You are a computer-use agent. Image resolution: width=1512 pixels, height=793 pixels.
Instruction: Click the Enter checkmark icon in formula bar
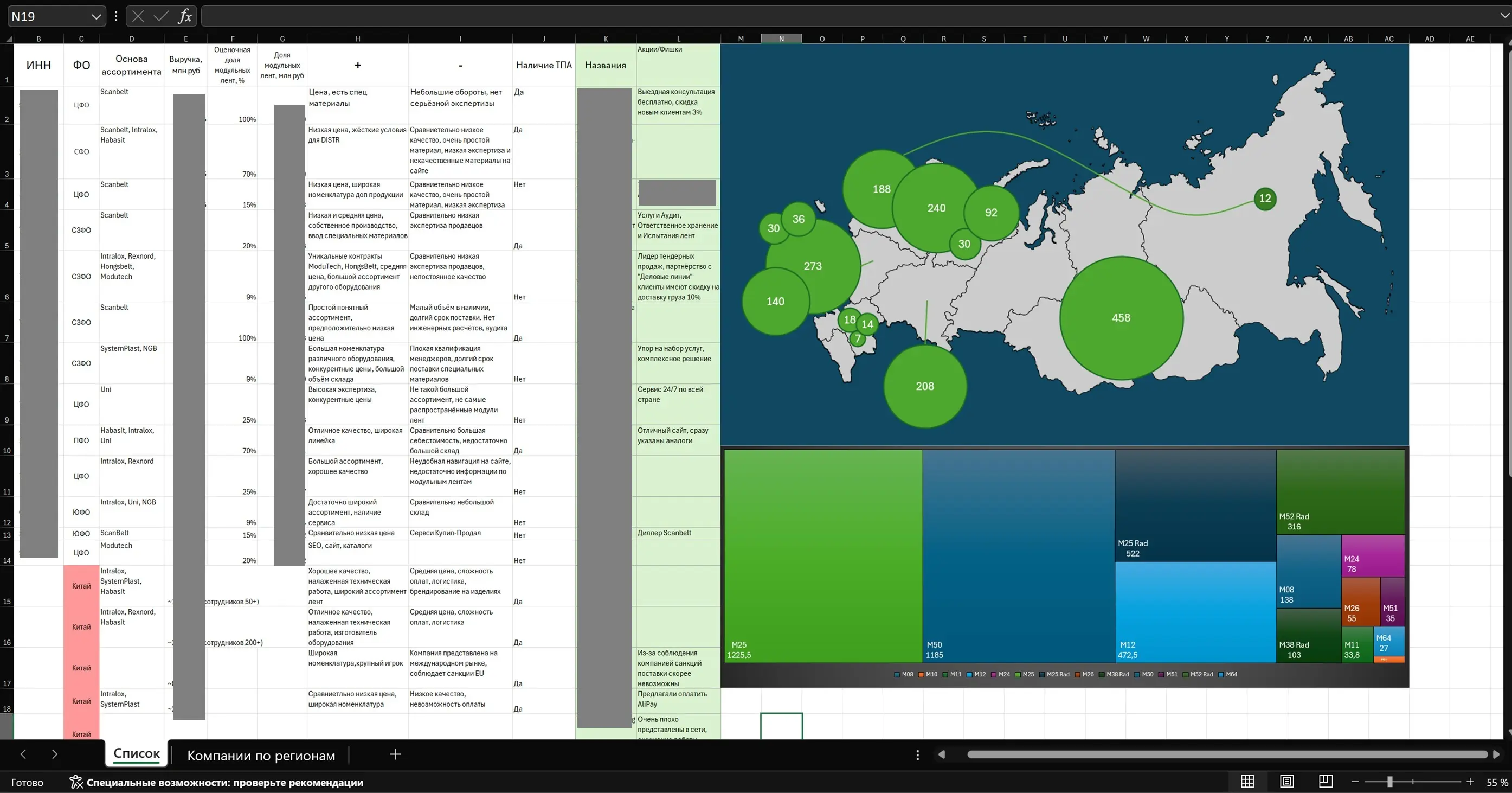161,16
